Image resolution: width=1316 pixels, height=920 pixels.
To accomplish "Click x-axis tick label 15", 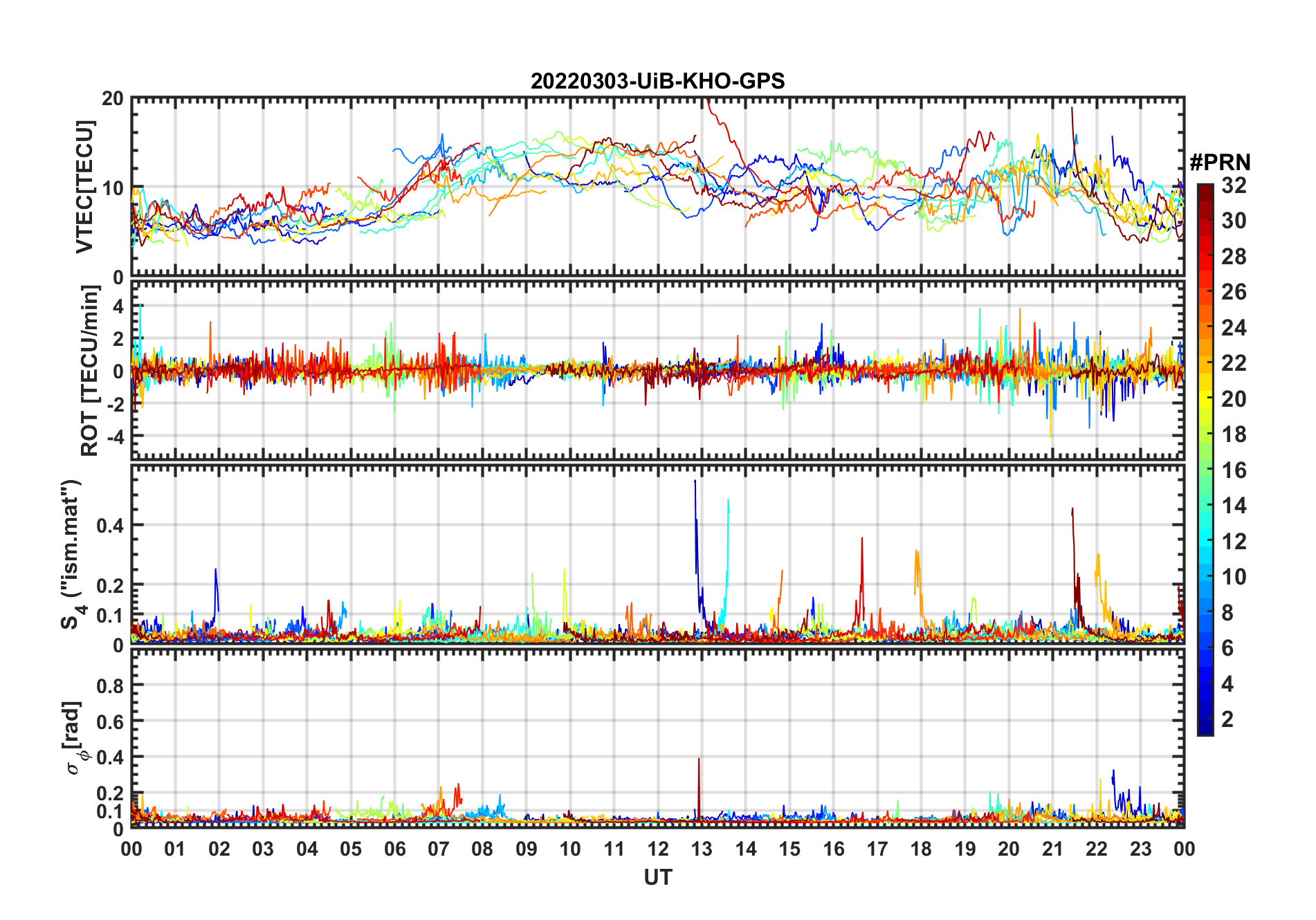I will 789,849.
